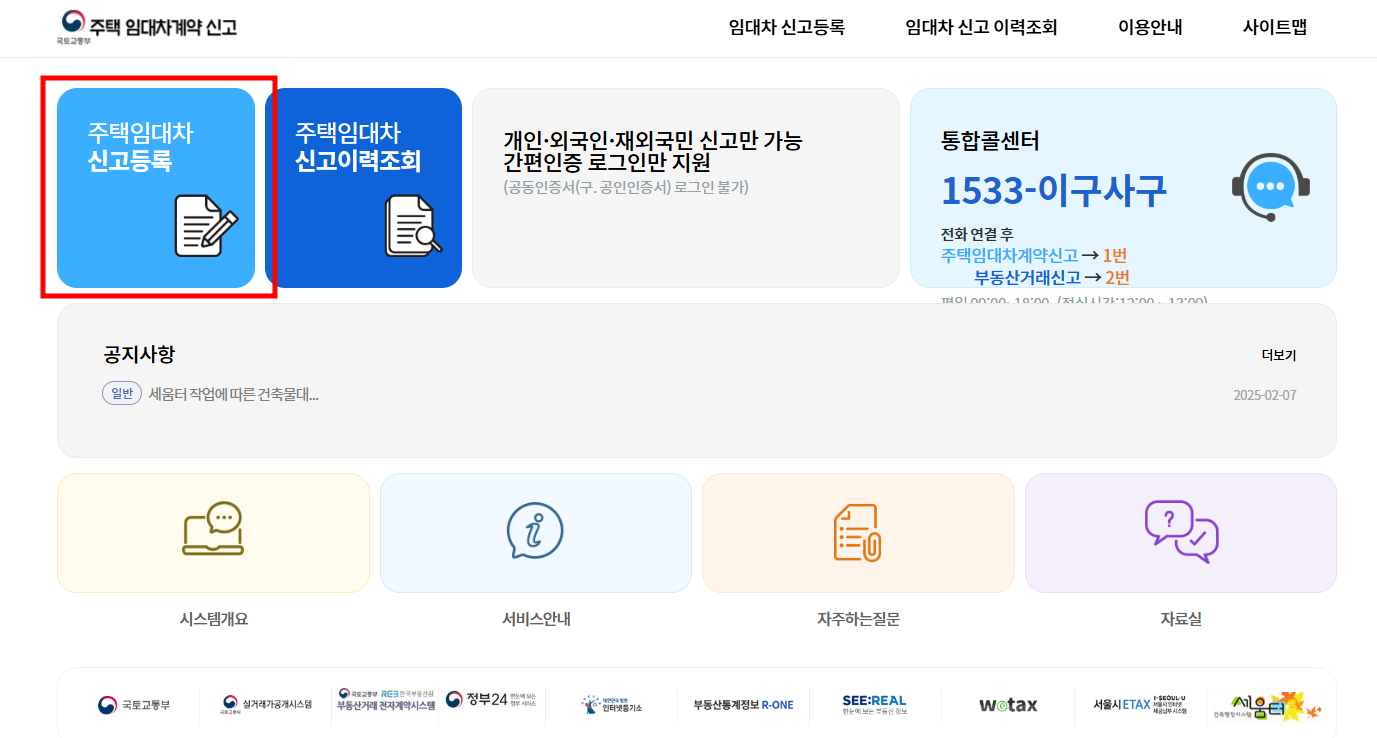
Task: Open 실거래가공개시스템 footer logo
Action: click(267, 705)
